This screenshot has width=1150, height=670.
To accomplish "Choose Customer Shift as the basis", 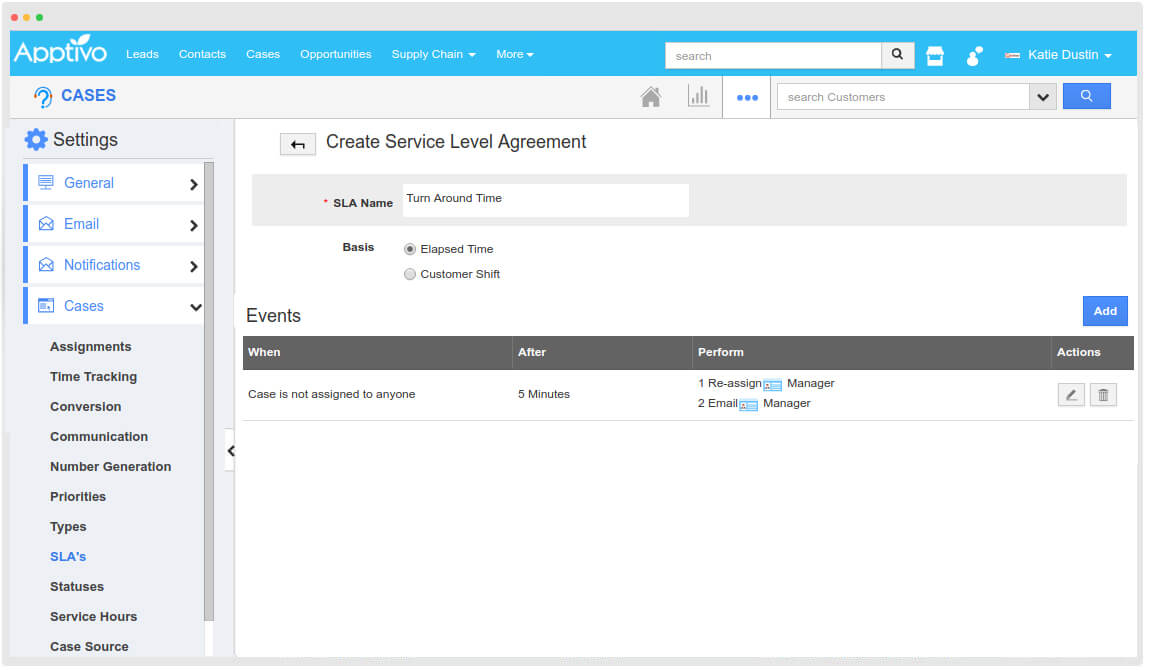I will (410, 273).
